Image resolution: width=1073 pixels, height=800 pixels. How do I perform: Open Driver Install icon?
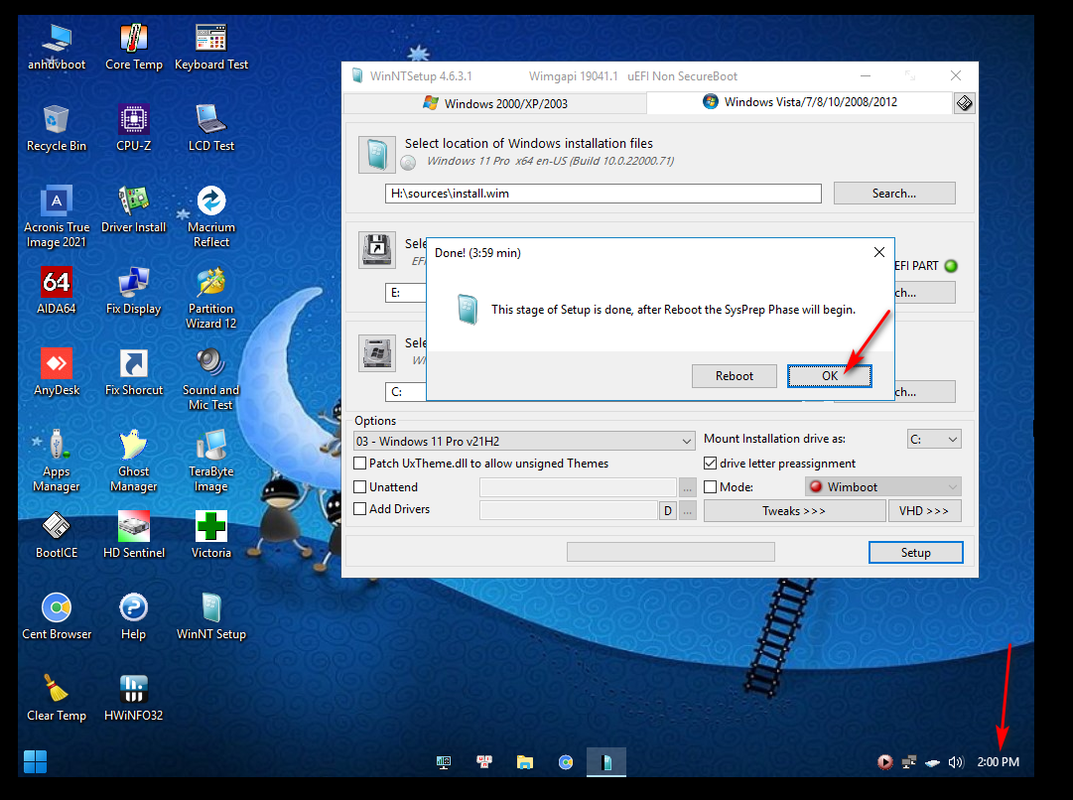(133, 209)
